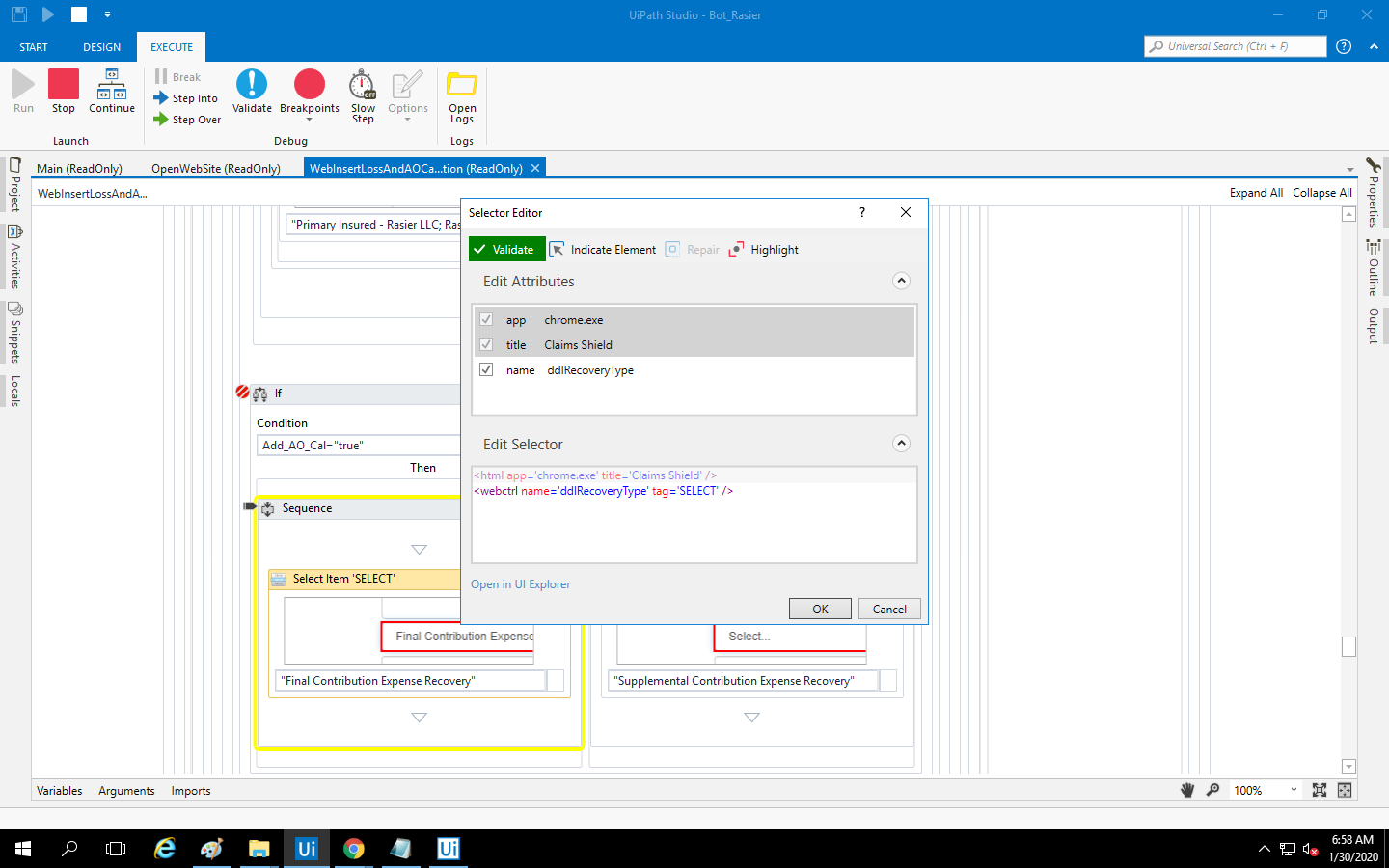The image size is (1389, 868).
Task: Open Logs folder
Action: (462, 97)
